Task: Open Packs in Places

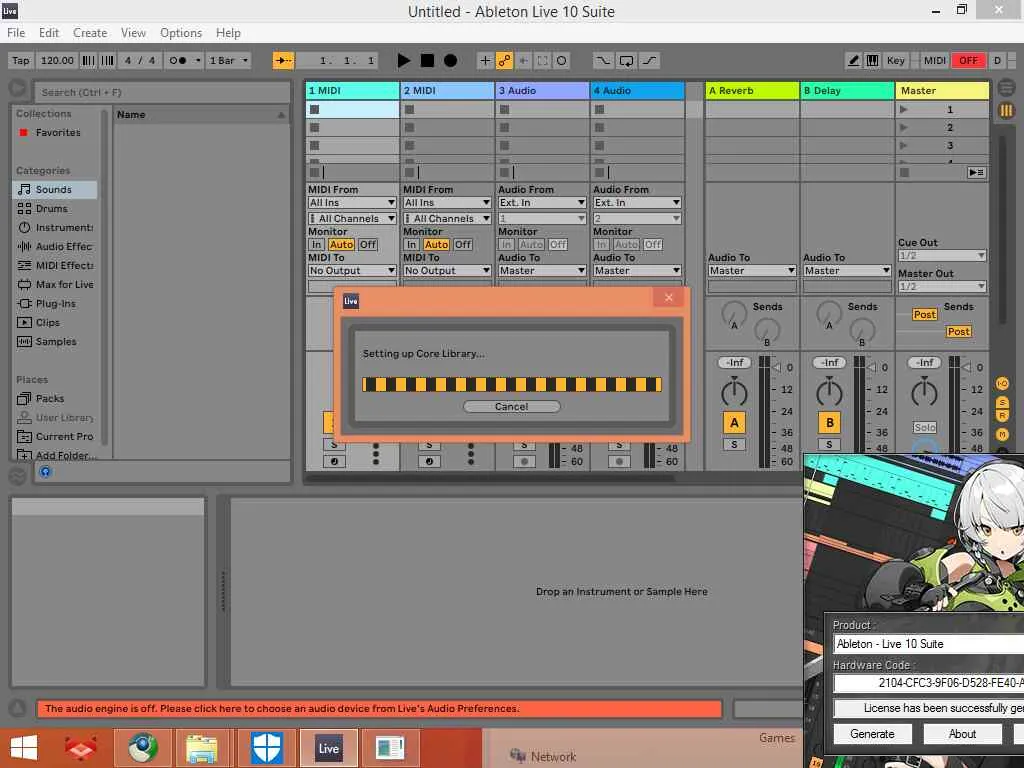Action: pyautogui.click(x=55, y=398)
